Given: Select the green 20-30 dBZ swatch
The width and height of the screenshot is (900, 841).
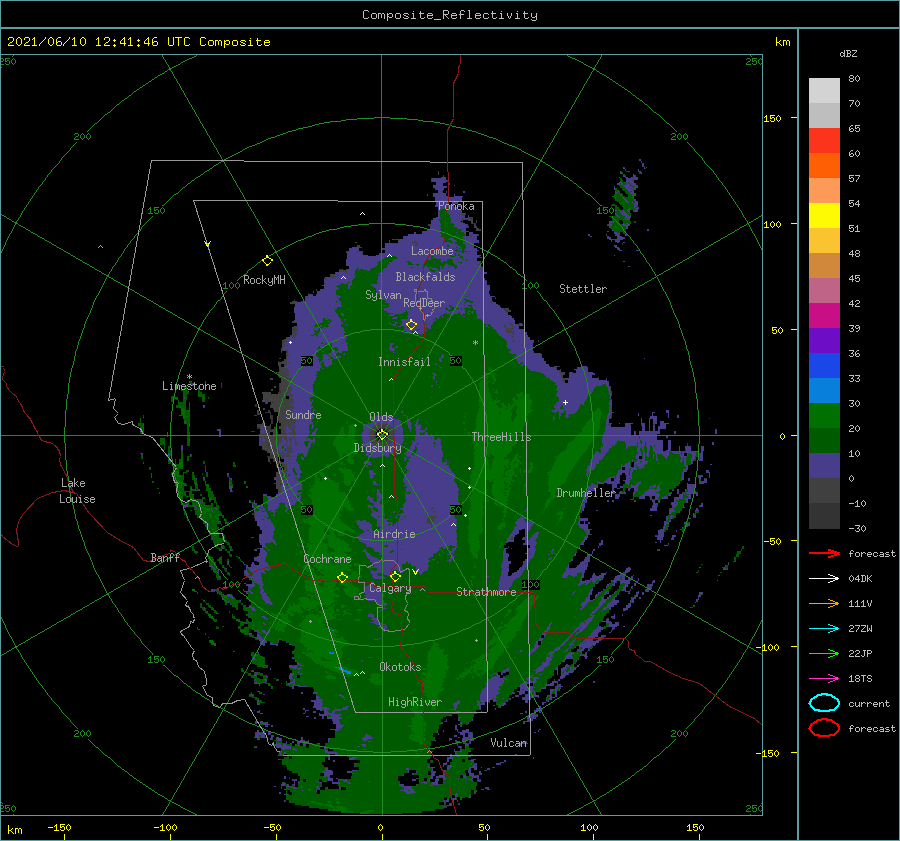Looking at the screenshot, I should click(824, 416).
